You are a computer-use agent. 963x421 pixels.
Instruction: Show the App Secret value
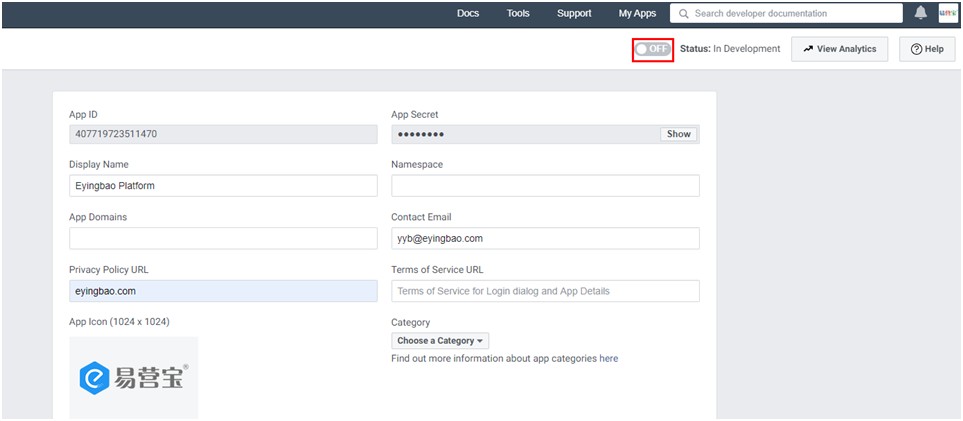click(x=679, y=134)
